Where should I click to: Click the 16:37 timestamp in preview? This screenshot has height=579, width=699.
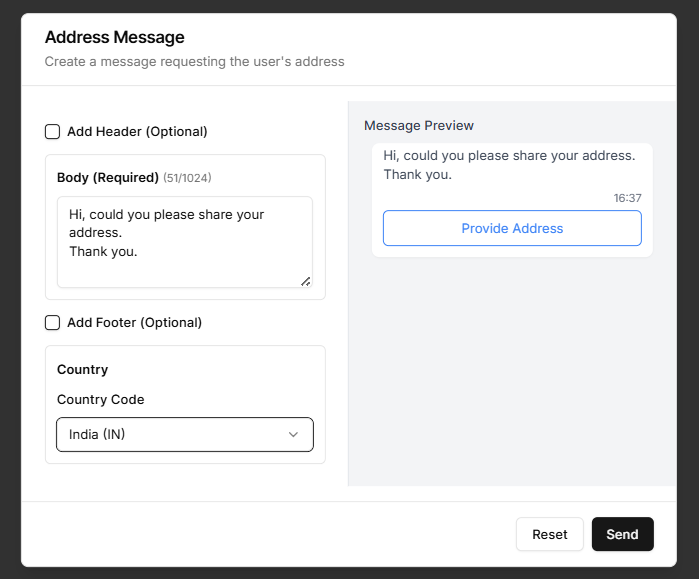coord(627,198)
